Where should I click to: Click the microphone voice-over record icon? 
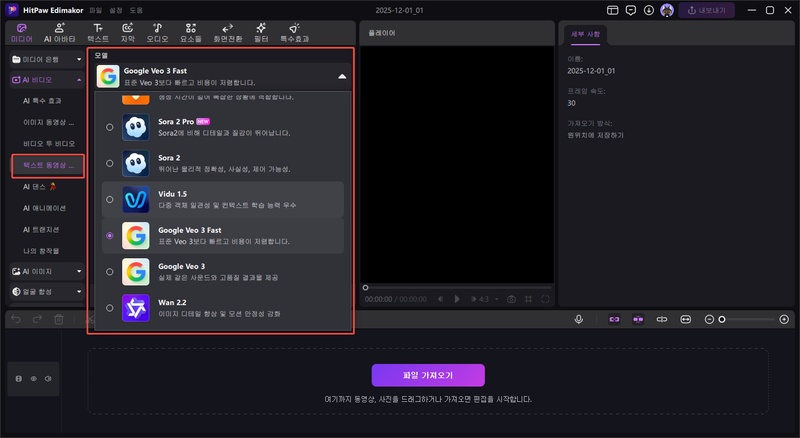pyautogui.click(x=579, y=320)
